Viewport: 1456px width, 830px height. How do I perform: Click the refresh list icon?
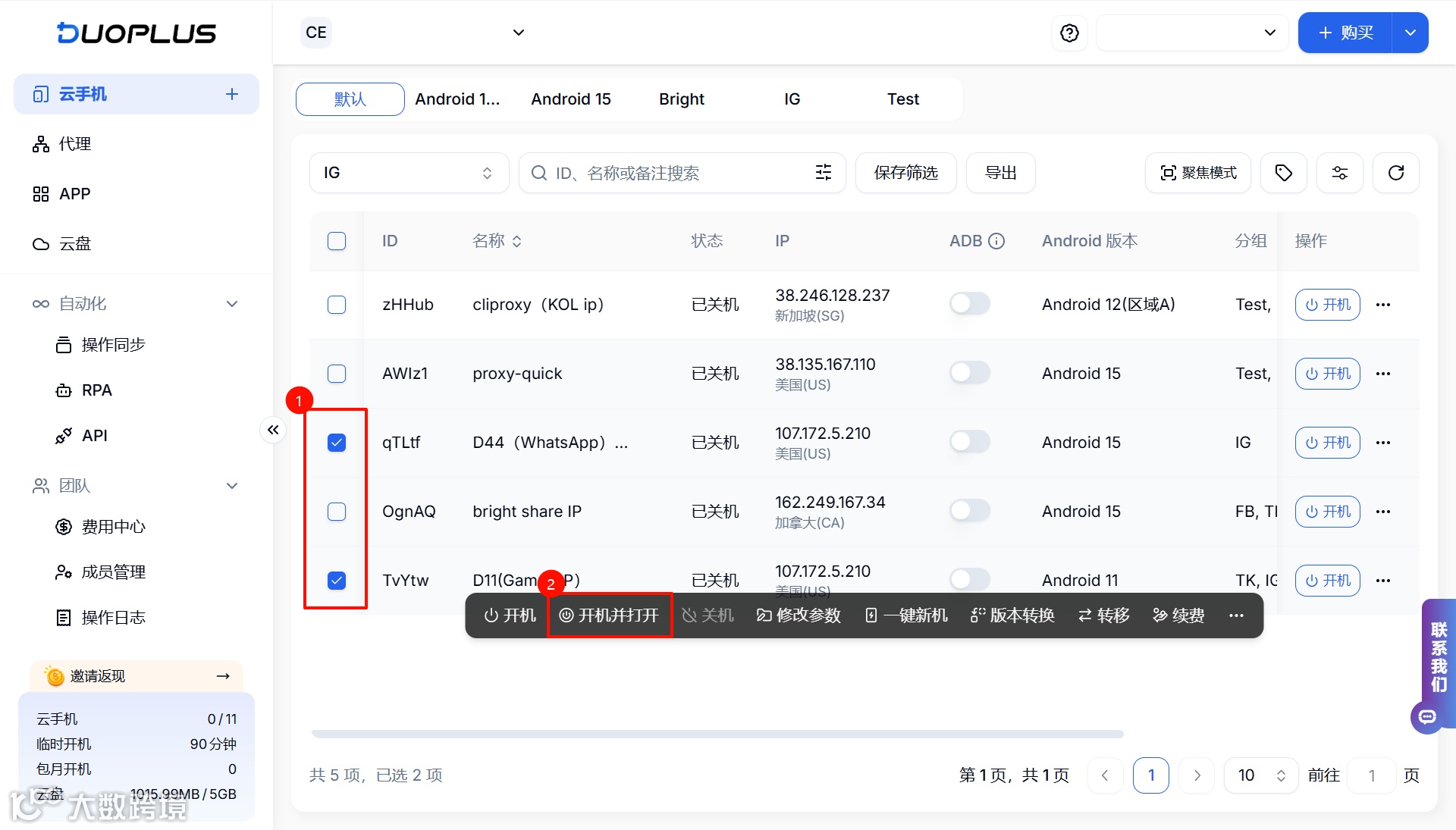(1395, 173)
